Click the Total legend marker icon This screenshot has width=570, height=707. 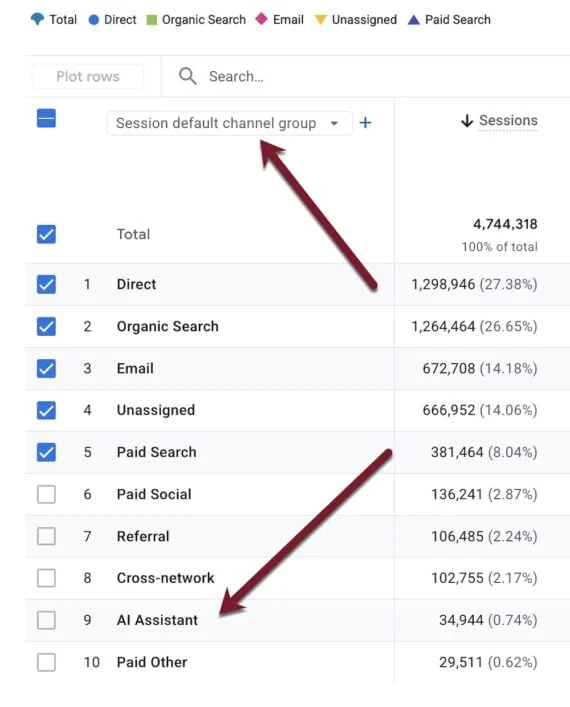pyautogui.click(x=37, y=19)
